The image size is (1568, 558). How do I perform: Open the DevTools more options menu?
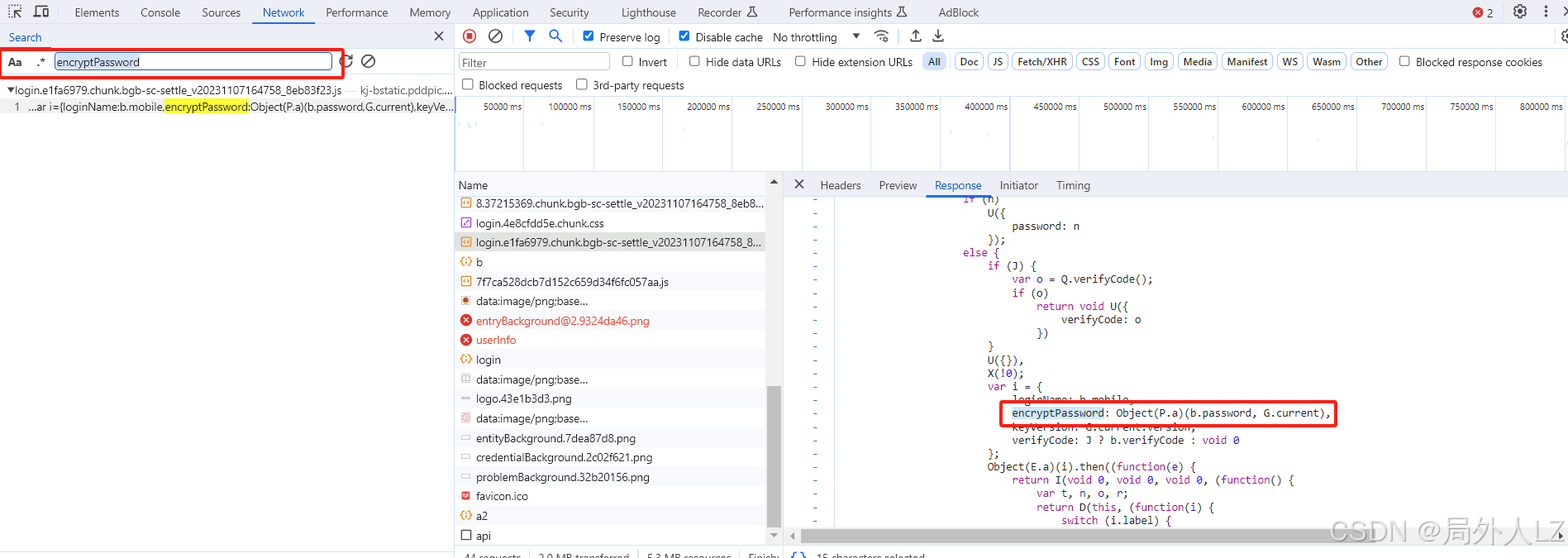pos(1546,12)
